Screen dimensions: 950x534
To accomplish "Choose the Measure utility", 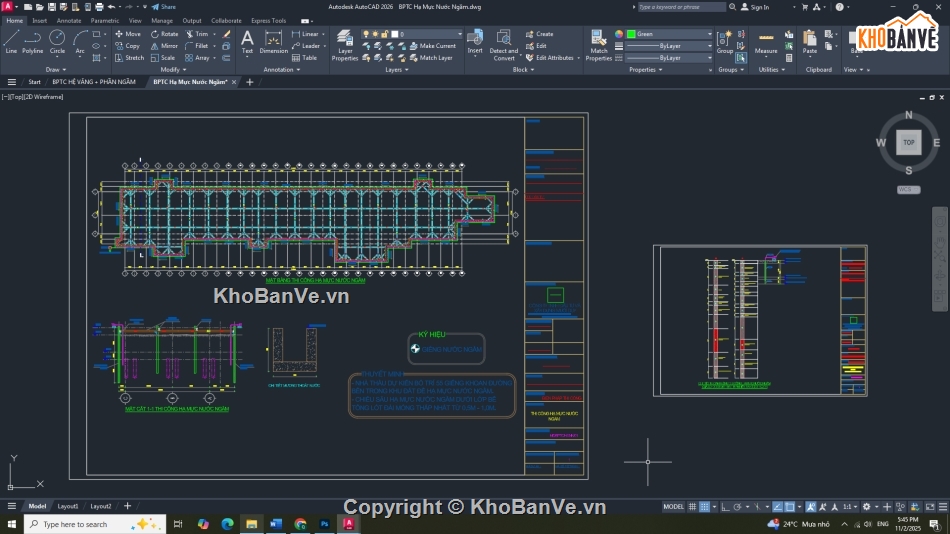I will click(x=766, y=41).
